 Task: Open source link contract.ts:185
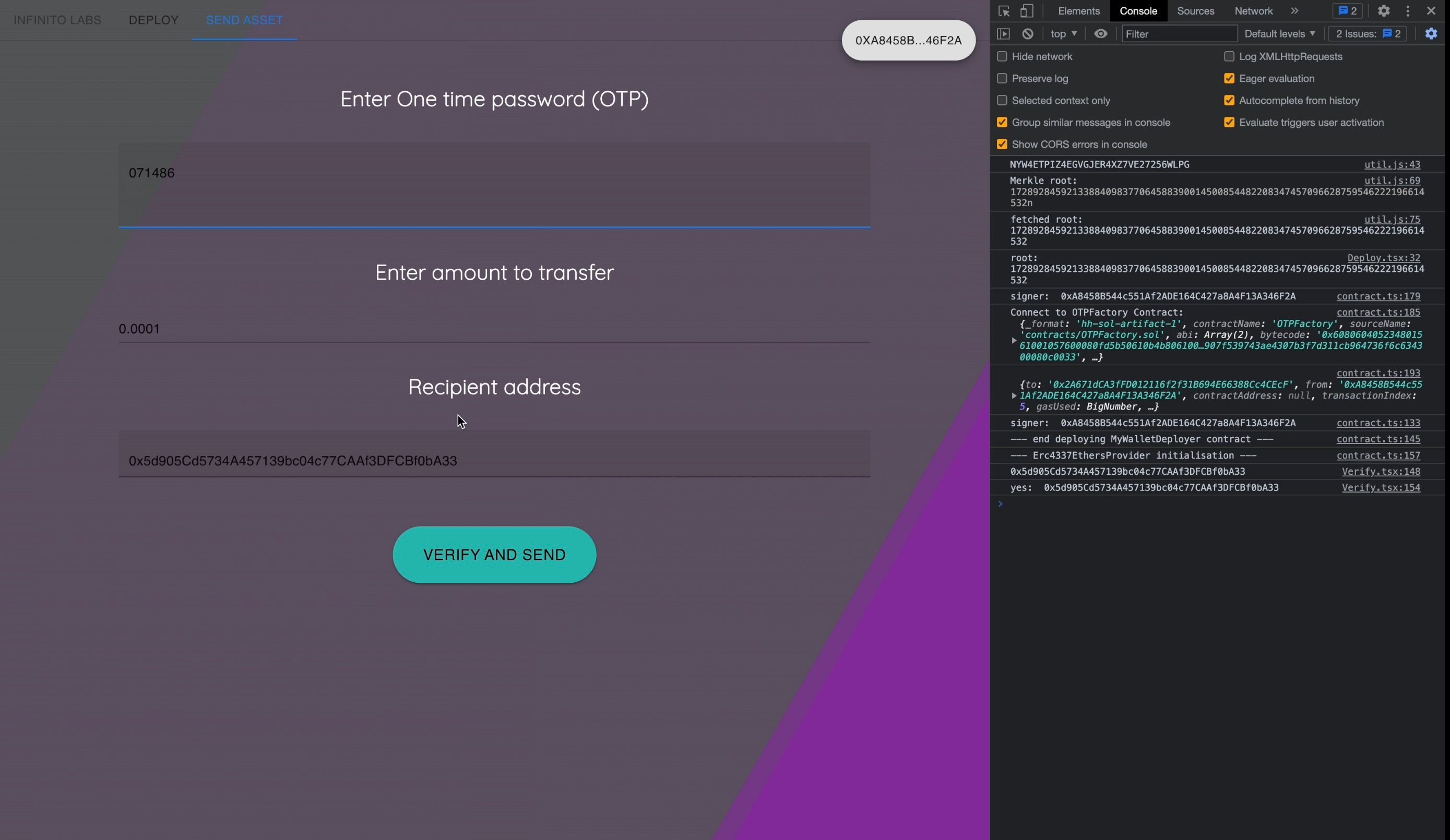coord(1378,313)
